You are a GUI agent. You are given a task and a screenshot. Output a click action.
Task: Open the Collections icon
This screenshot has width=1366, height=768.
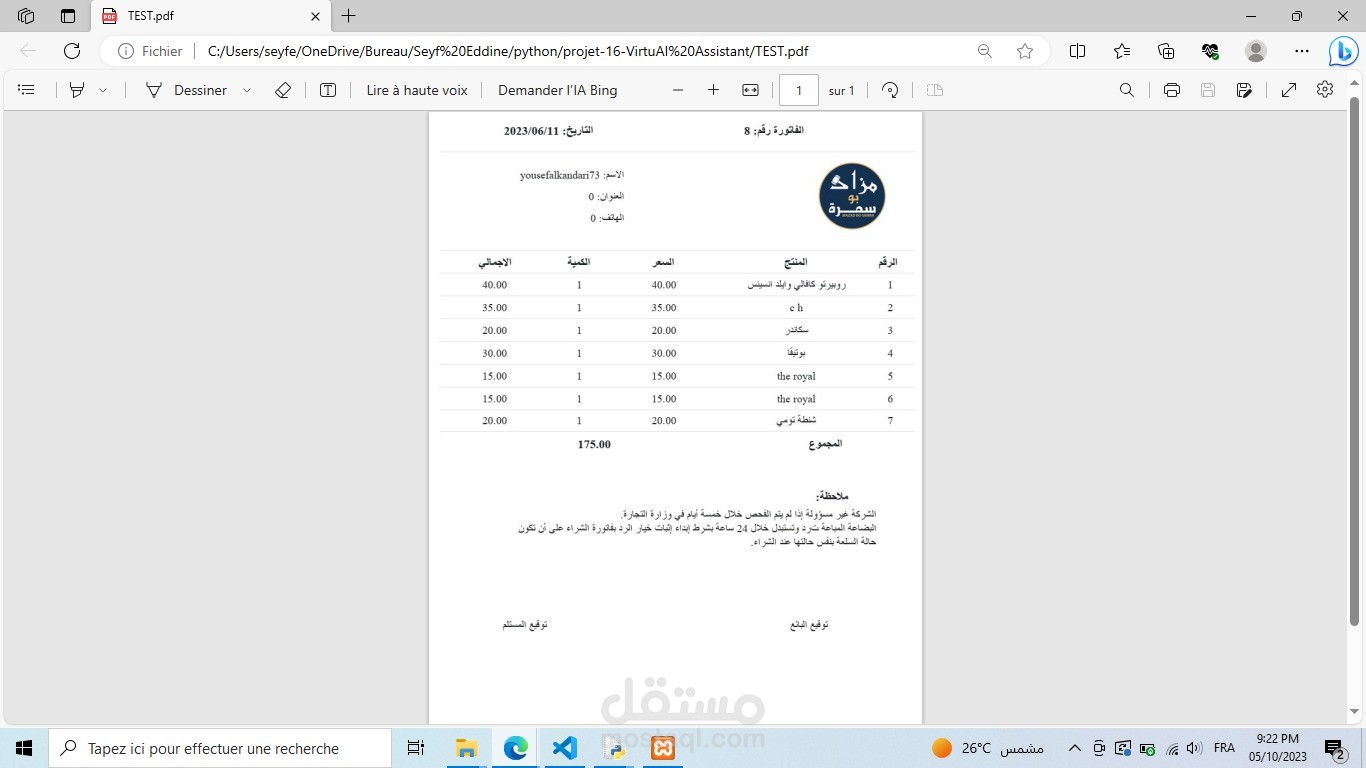[1166, 51]
